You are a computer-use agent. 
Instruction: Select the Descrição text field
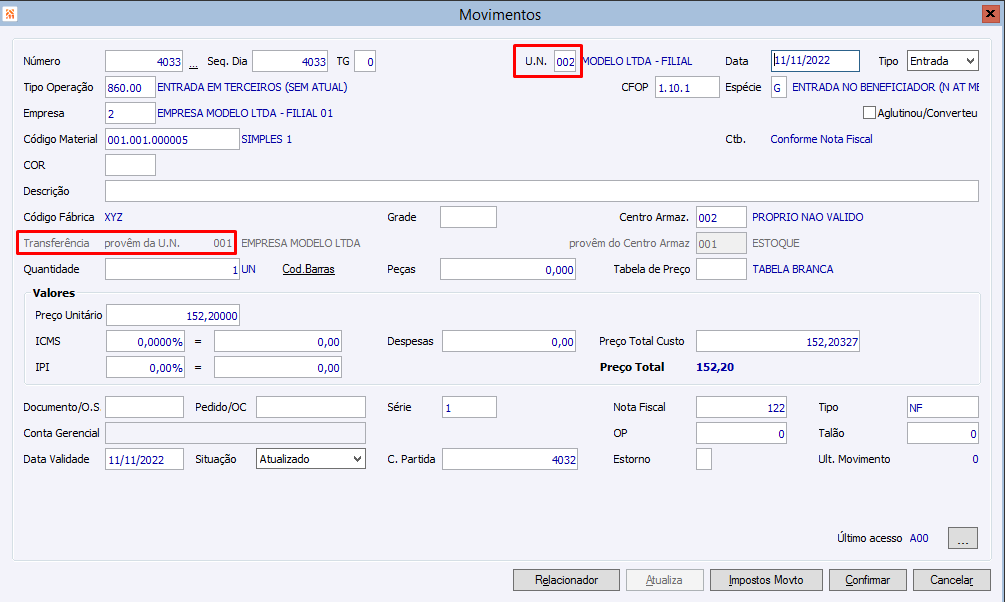pyautogui.click(x=542, y=191)
